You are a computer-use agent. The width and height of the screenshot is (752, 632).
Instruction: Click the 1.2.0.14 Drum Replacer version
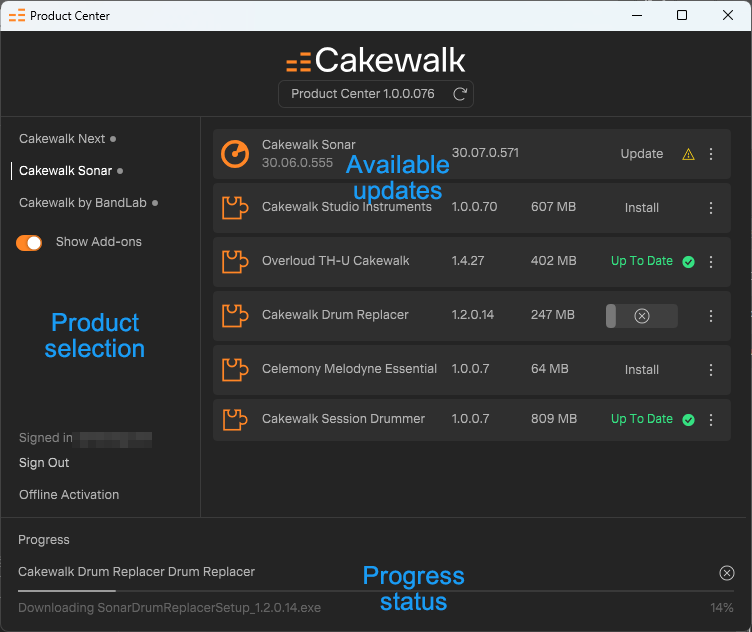click(472, 315)
